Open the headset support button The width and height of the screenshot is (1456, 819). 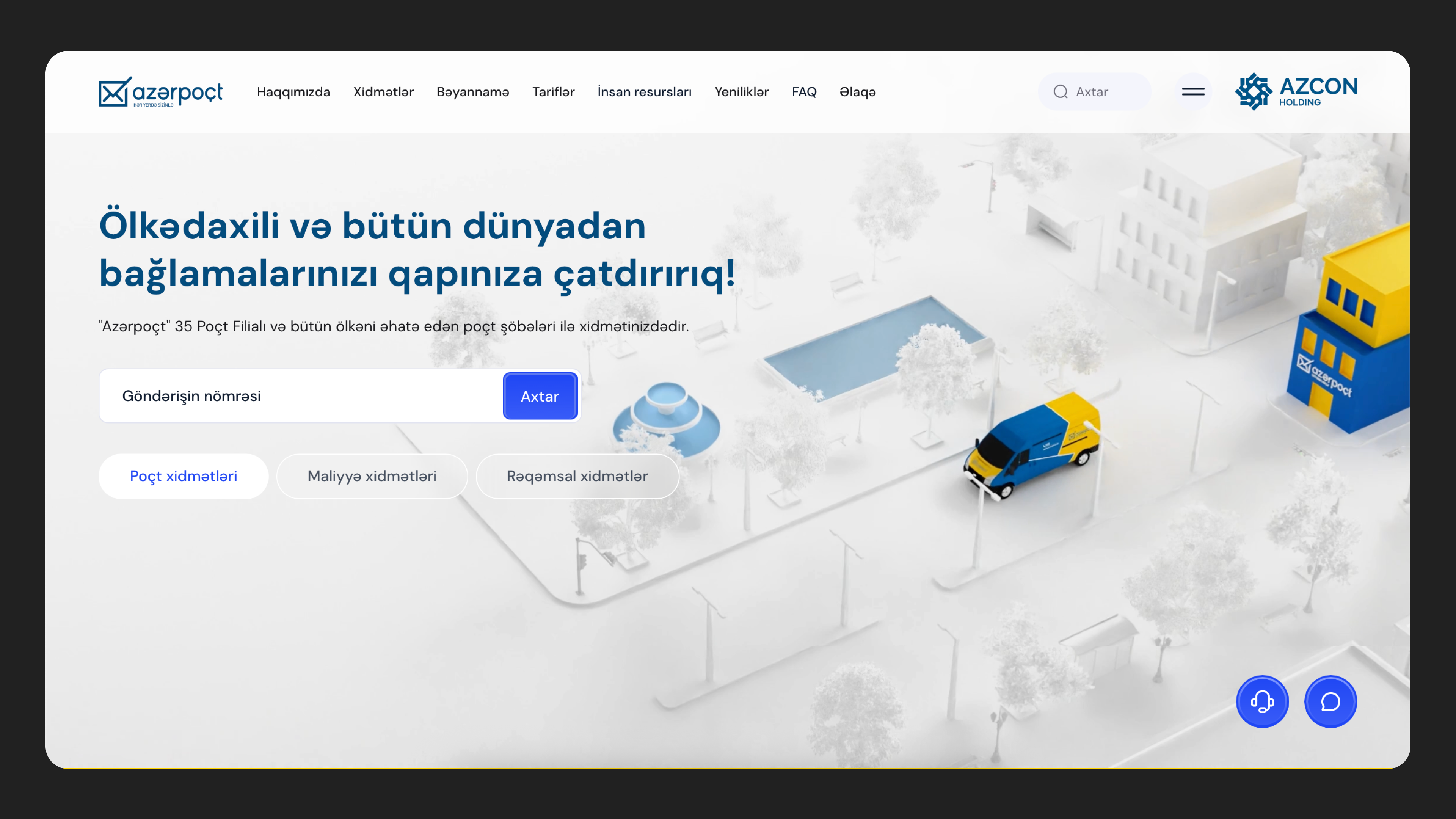(1262, 701)
